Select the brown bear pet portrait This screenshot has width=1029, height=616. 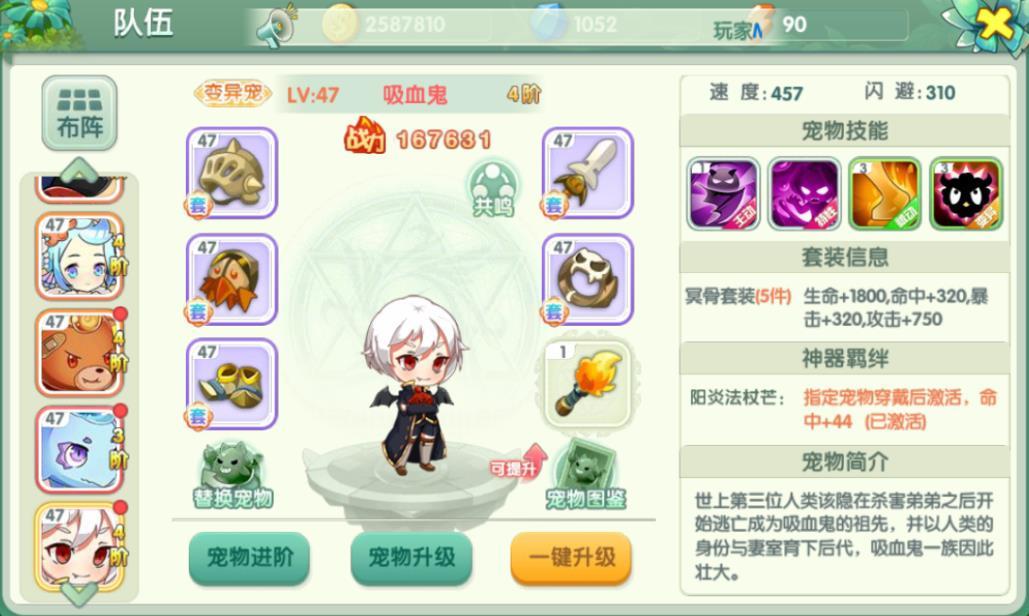pos(79,354)
